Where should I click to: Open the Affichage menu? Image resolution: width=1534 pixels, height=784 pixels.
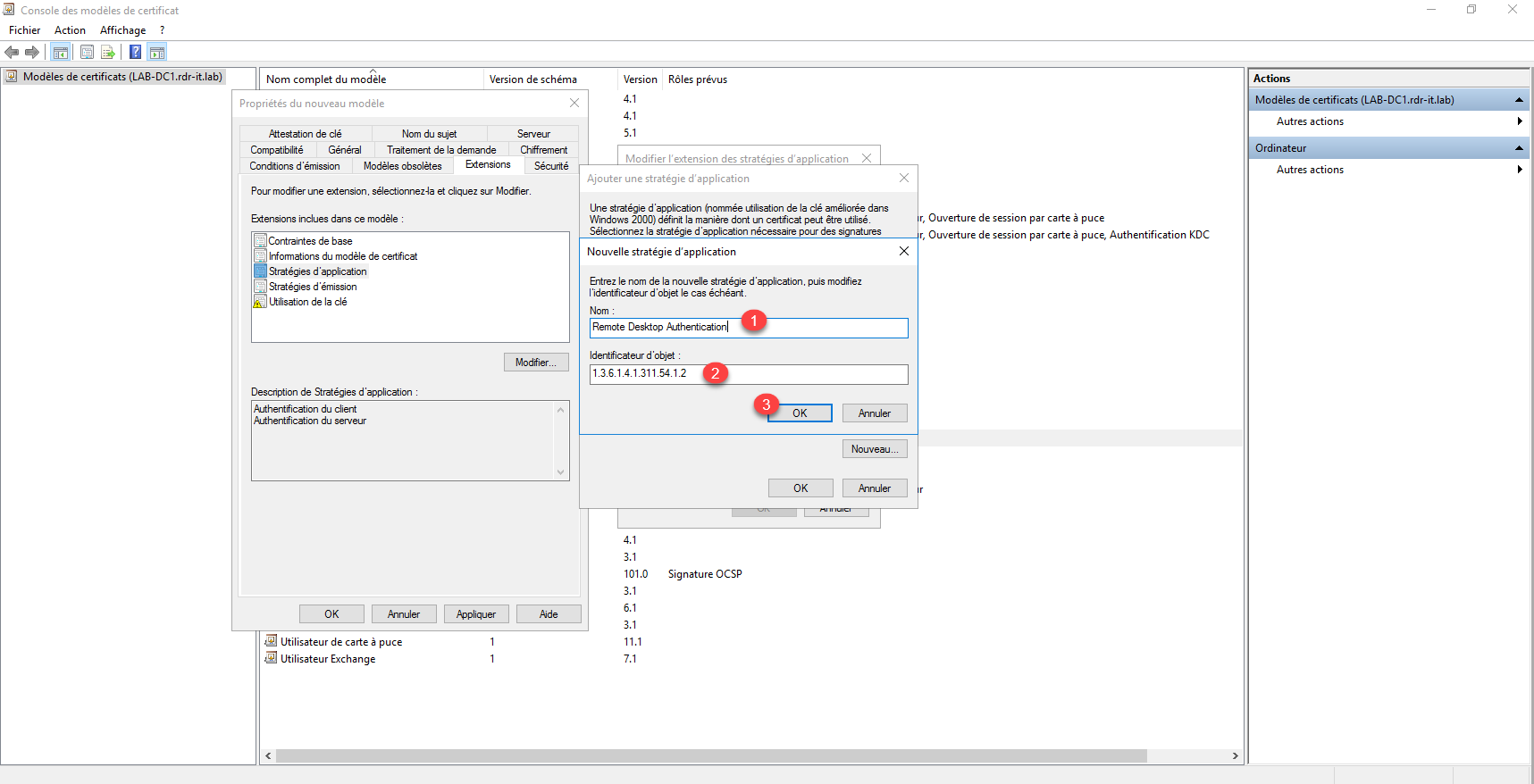pyautogui.click(x=122, y=30)
